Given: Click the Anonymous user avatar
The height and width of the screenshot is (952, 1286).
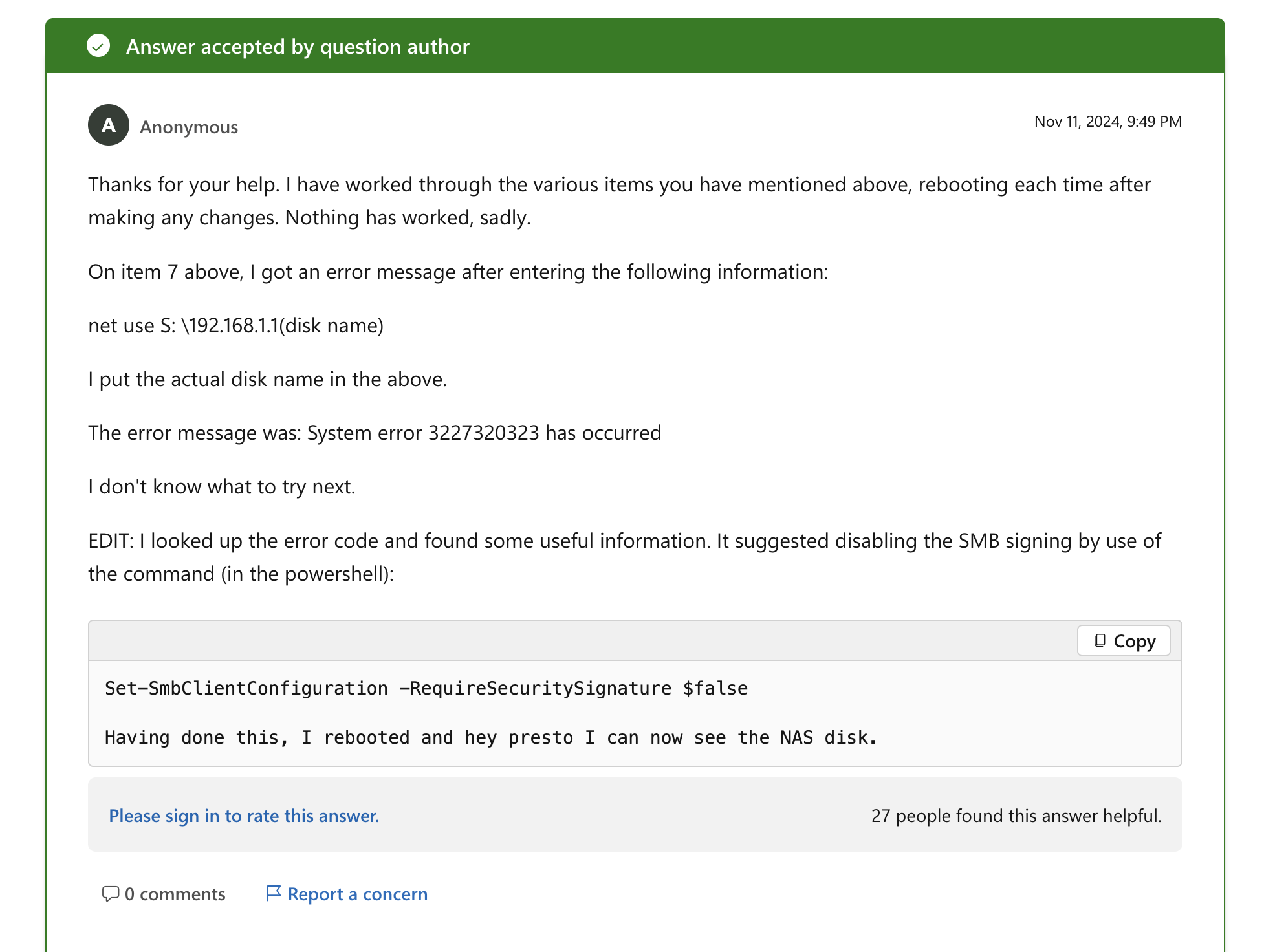Looking at the screenshot, I should pos(109,125).
